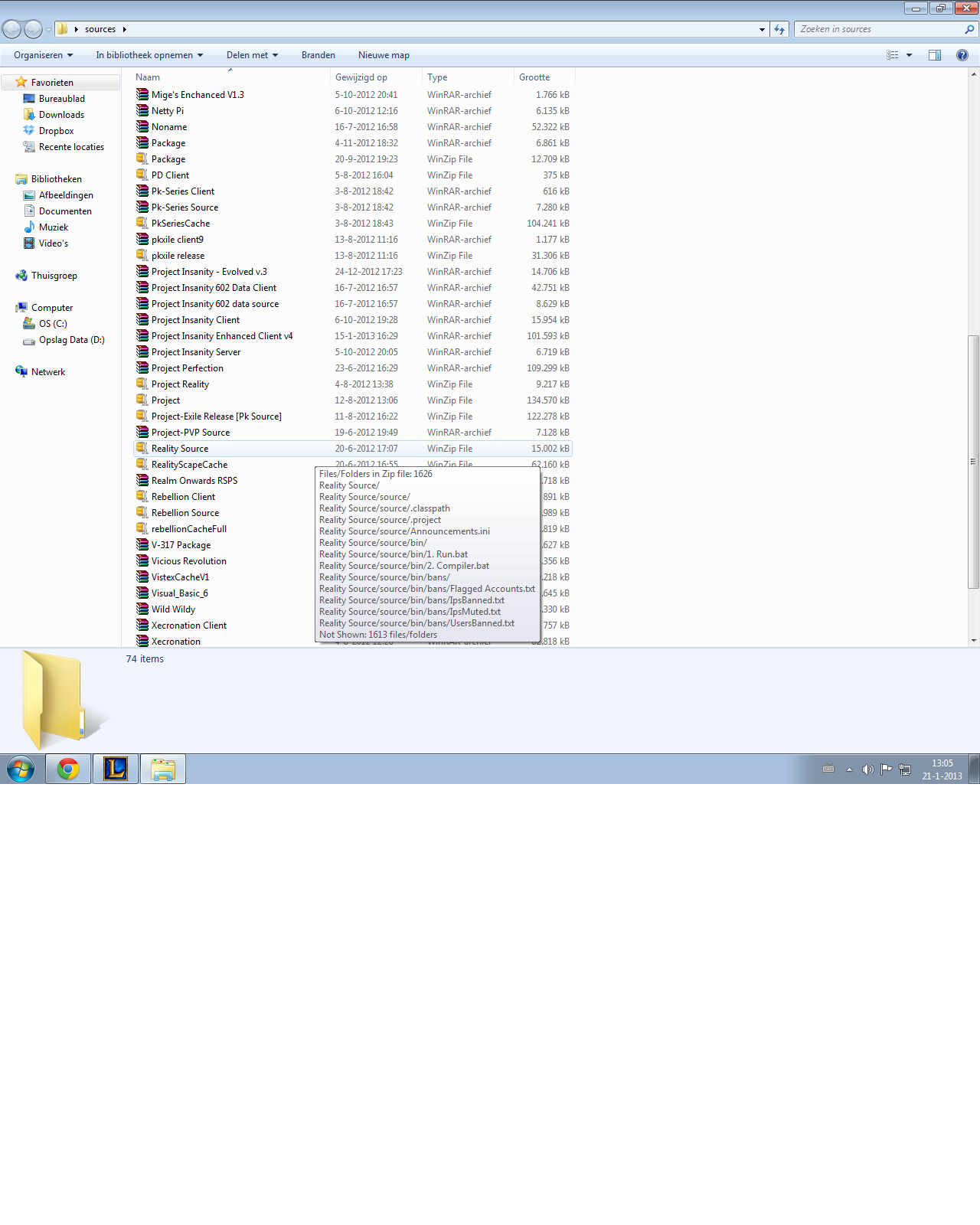Viewport: 980px width, 1225px height.
Task: Toggle the preview pane icon
Action: point(935,55)
